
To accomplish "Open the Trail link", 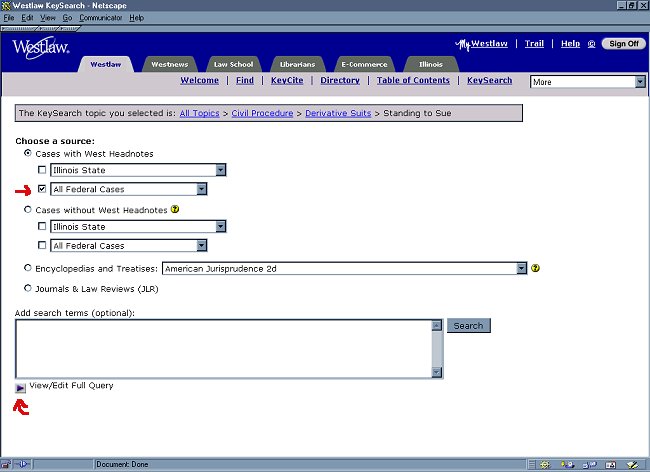I will click(534, 44).
